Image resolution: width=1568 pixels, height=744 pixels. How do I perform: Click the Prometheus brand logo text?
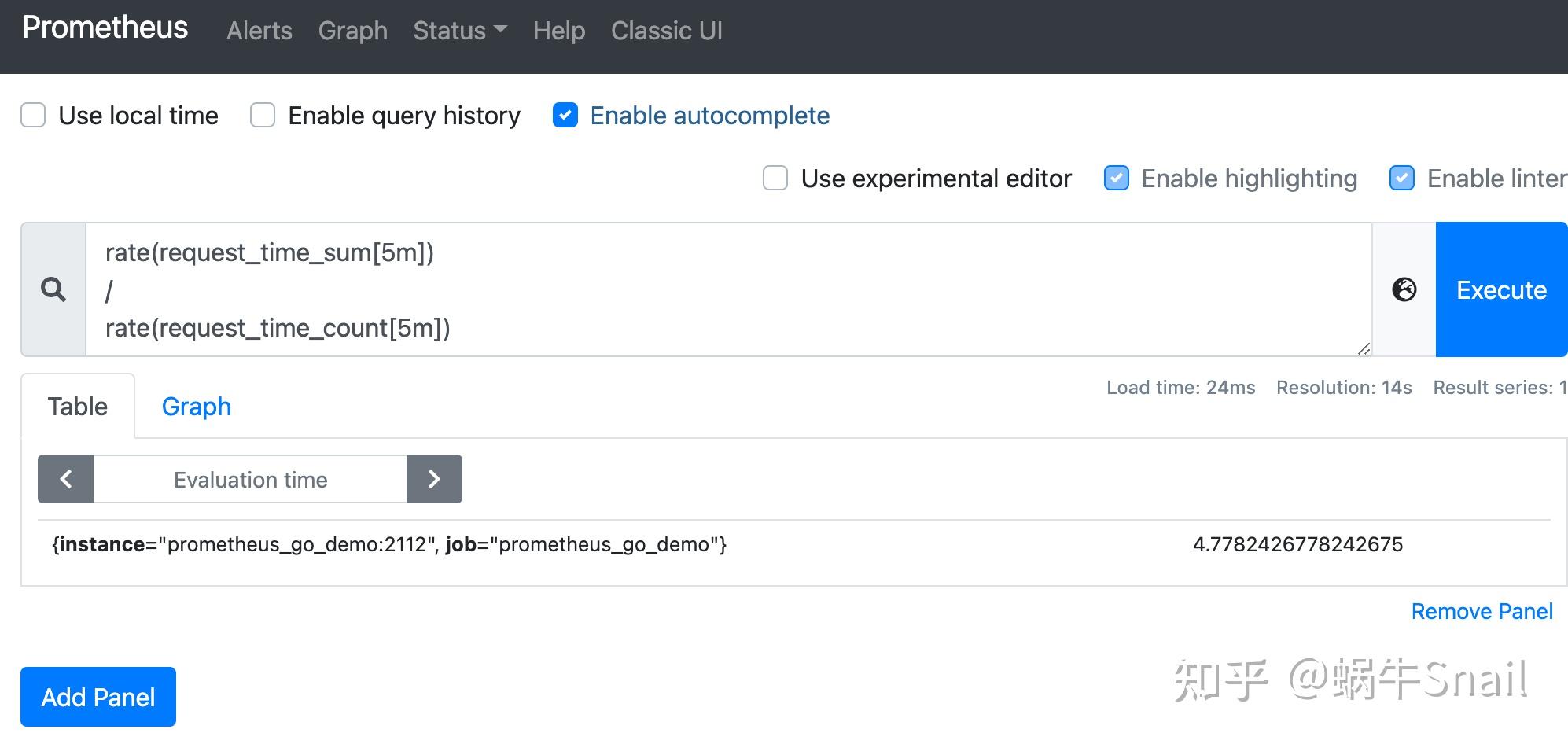[x=105, y=28]
